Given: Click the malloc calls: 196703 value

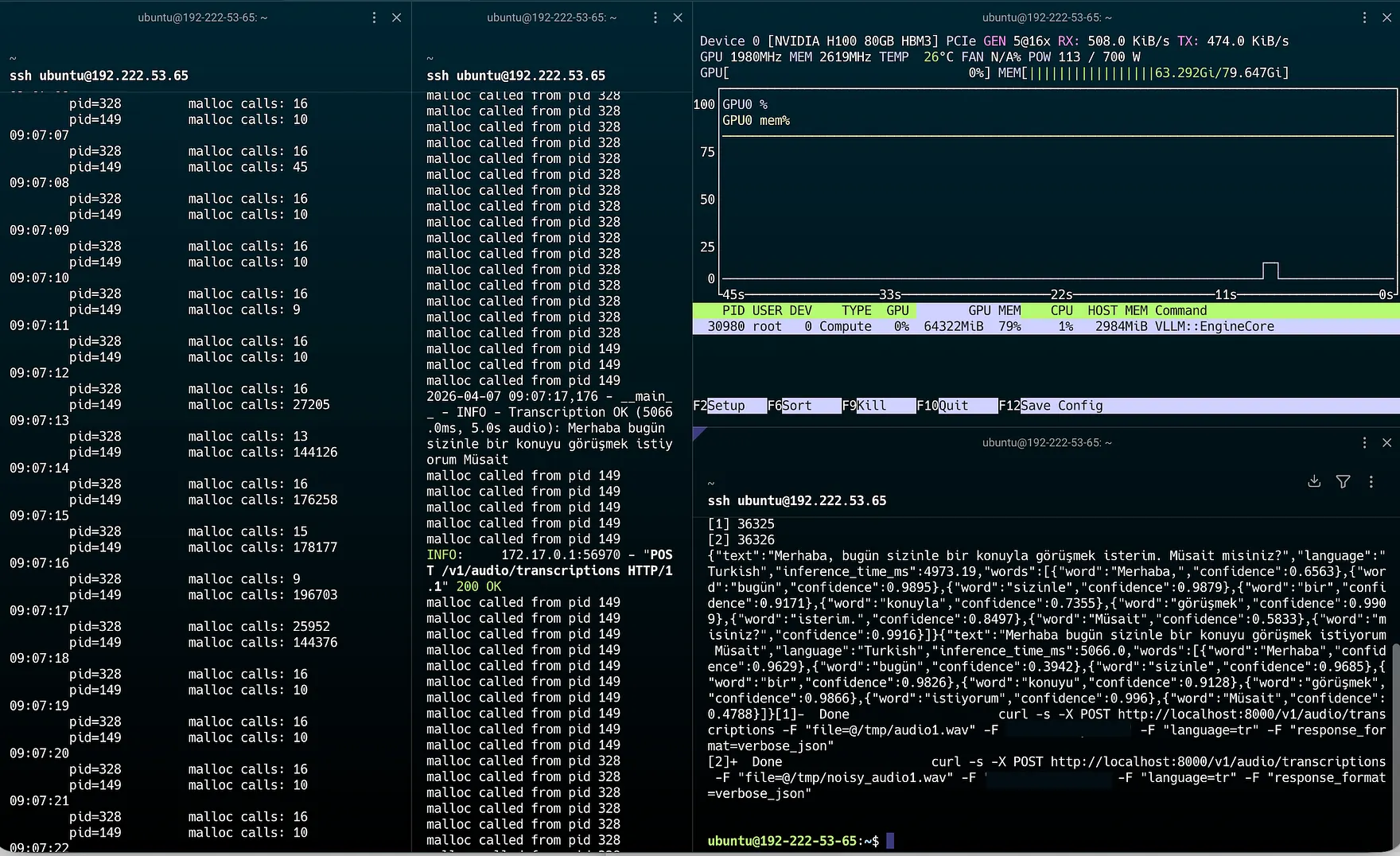Looking at the screenshot, I should (315, 595).
